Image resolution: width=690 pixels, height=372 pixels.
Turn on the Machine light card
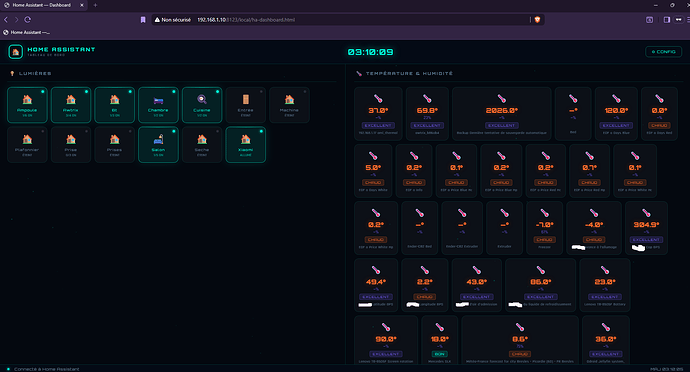289,105
